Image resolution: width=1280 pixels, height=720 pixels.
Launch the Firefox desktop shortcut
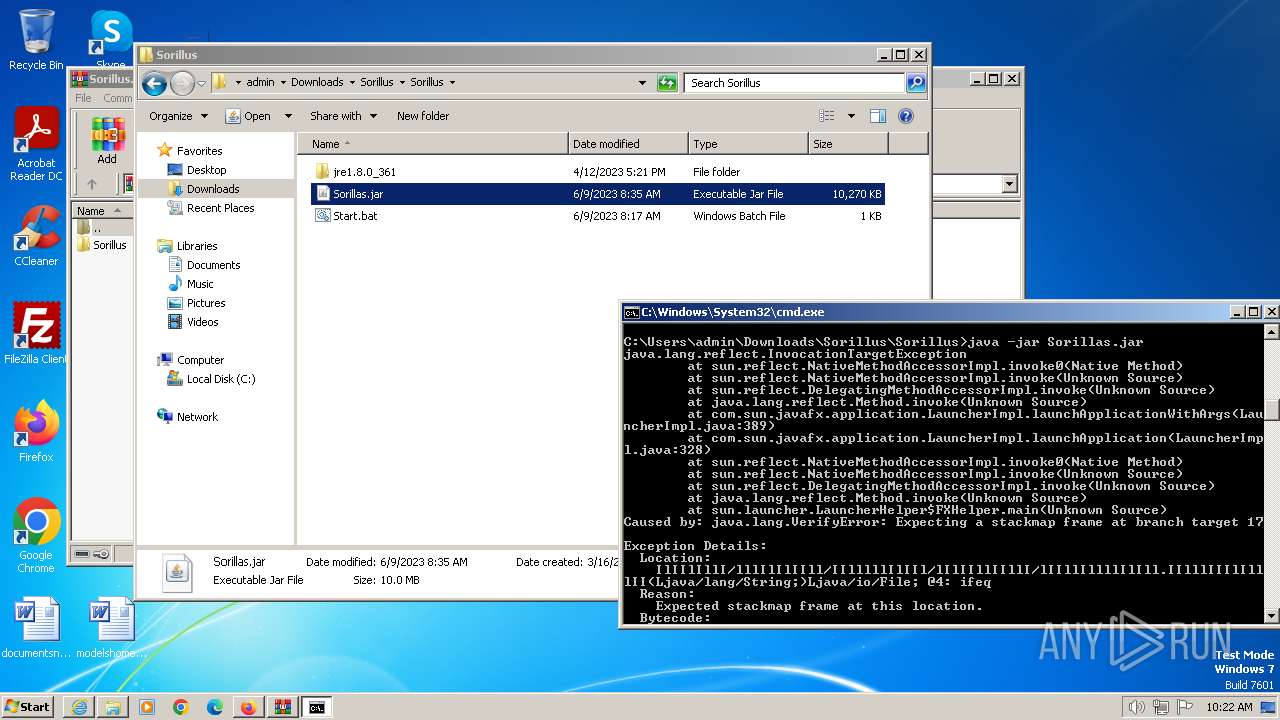(x=36, y=431)
